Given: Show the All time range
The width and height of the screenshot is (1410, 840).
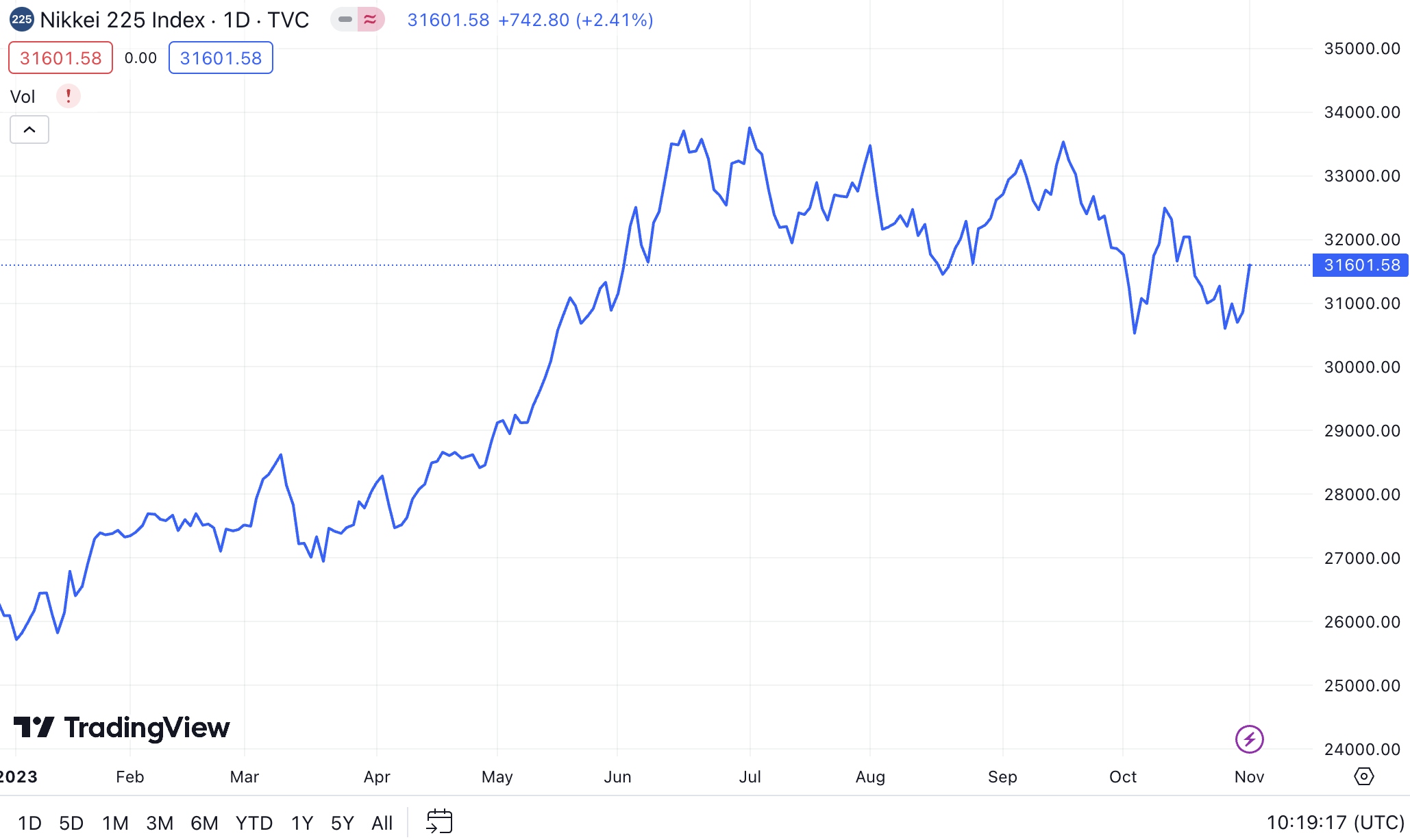Looking at the screenshot, I should click(382, 822).
